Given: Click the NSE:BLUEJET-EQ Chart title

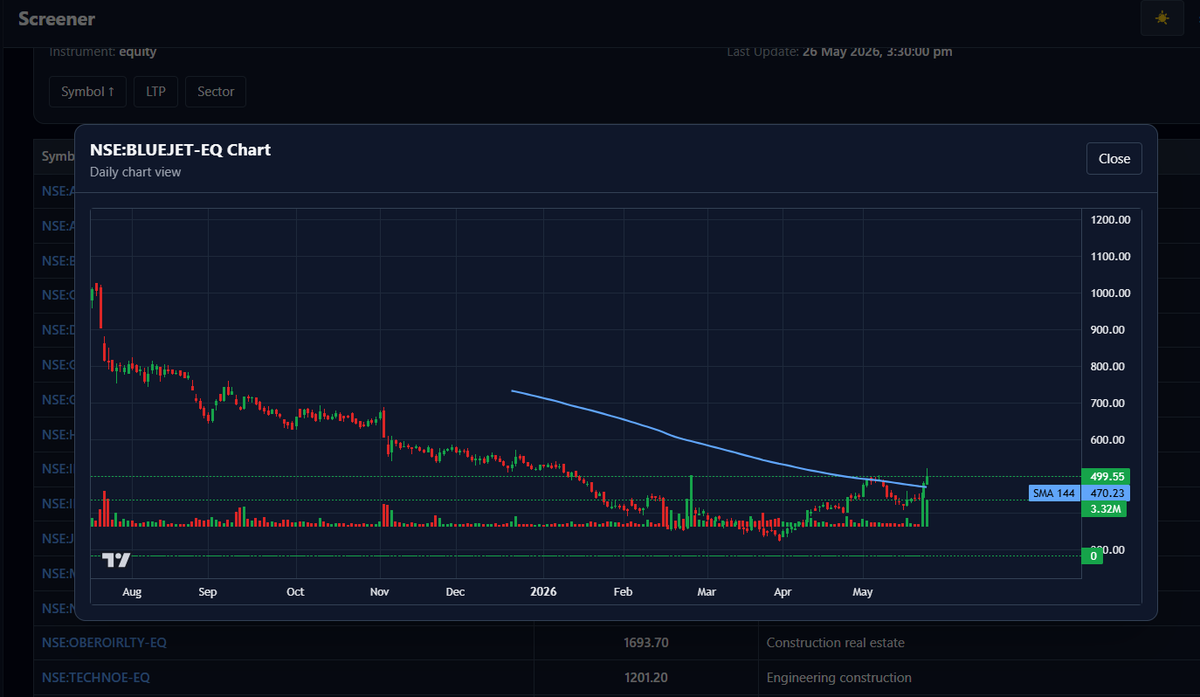Looking at the screenshot, I should (x=180, y=150).
